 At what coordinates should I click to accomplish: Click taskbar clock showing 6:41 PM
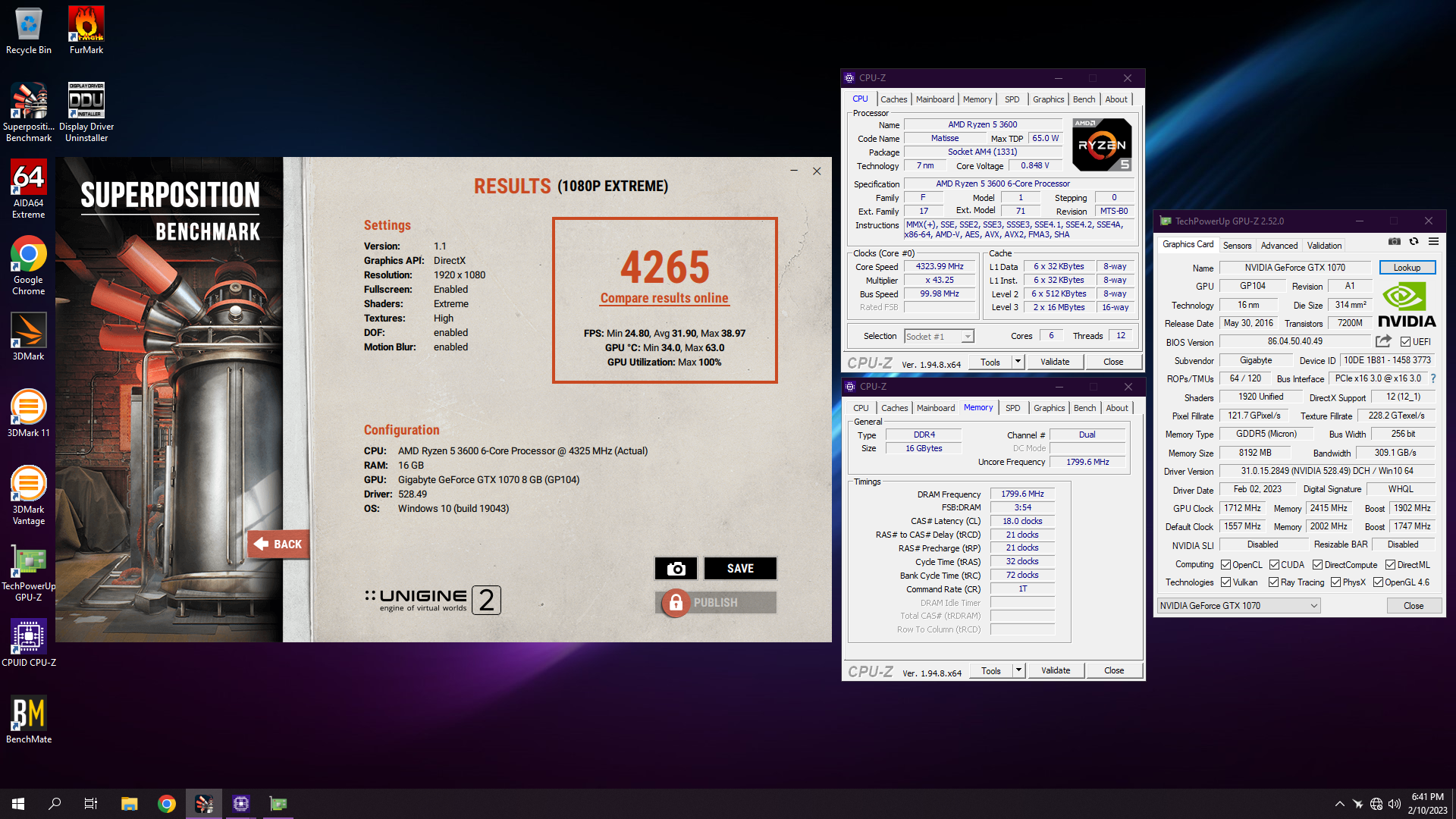pos(1428,804)
